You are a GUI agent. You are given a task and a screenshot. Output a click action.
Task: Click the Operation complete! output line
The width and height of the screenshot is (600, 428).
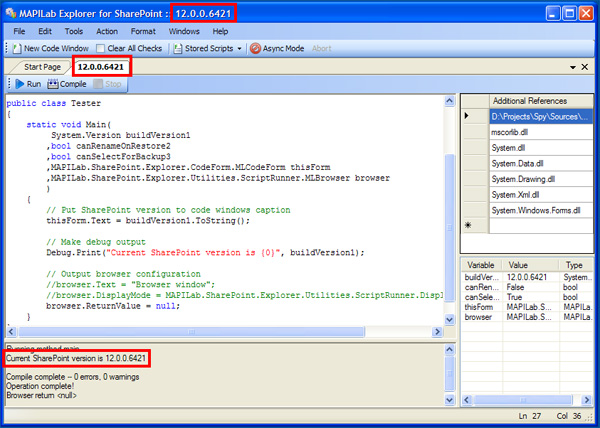[40, 386]
